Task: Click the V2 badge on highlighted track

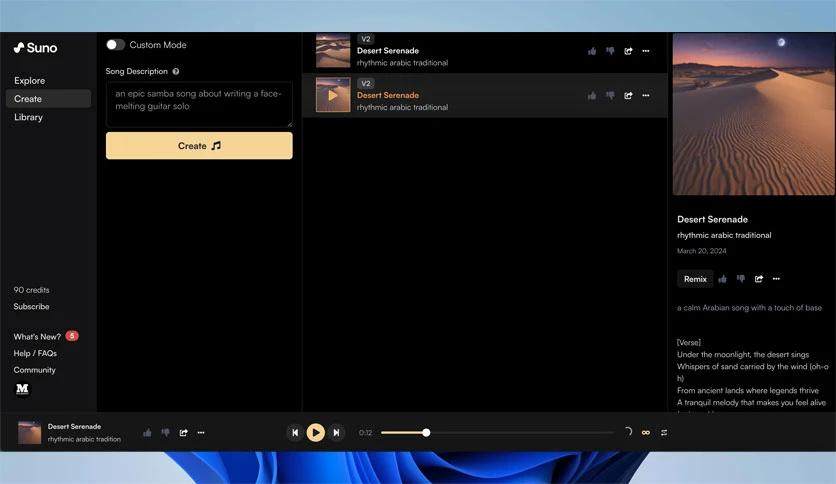Action: 366,83
